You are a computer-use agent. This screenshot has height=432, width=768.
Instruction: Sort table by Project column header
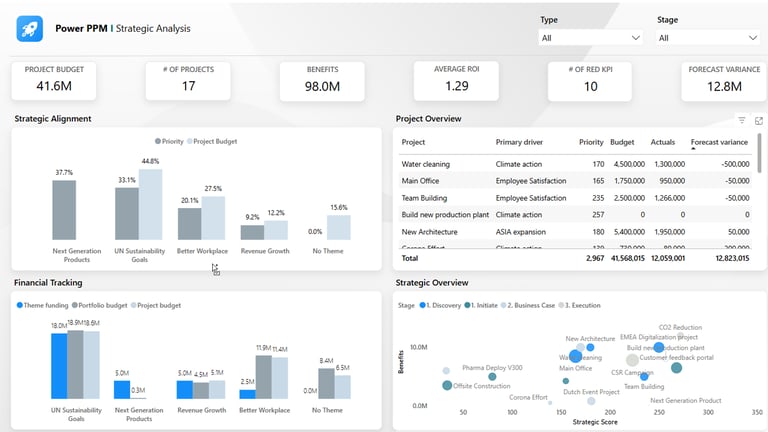[x=413, y=142]
